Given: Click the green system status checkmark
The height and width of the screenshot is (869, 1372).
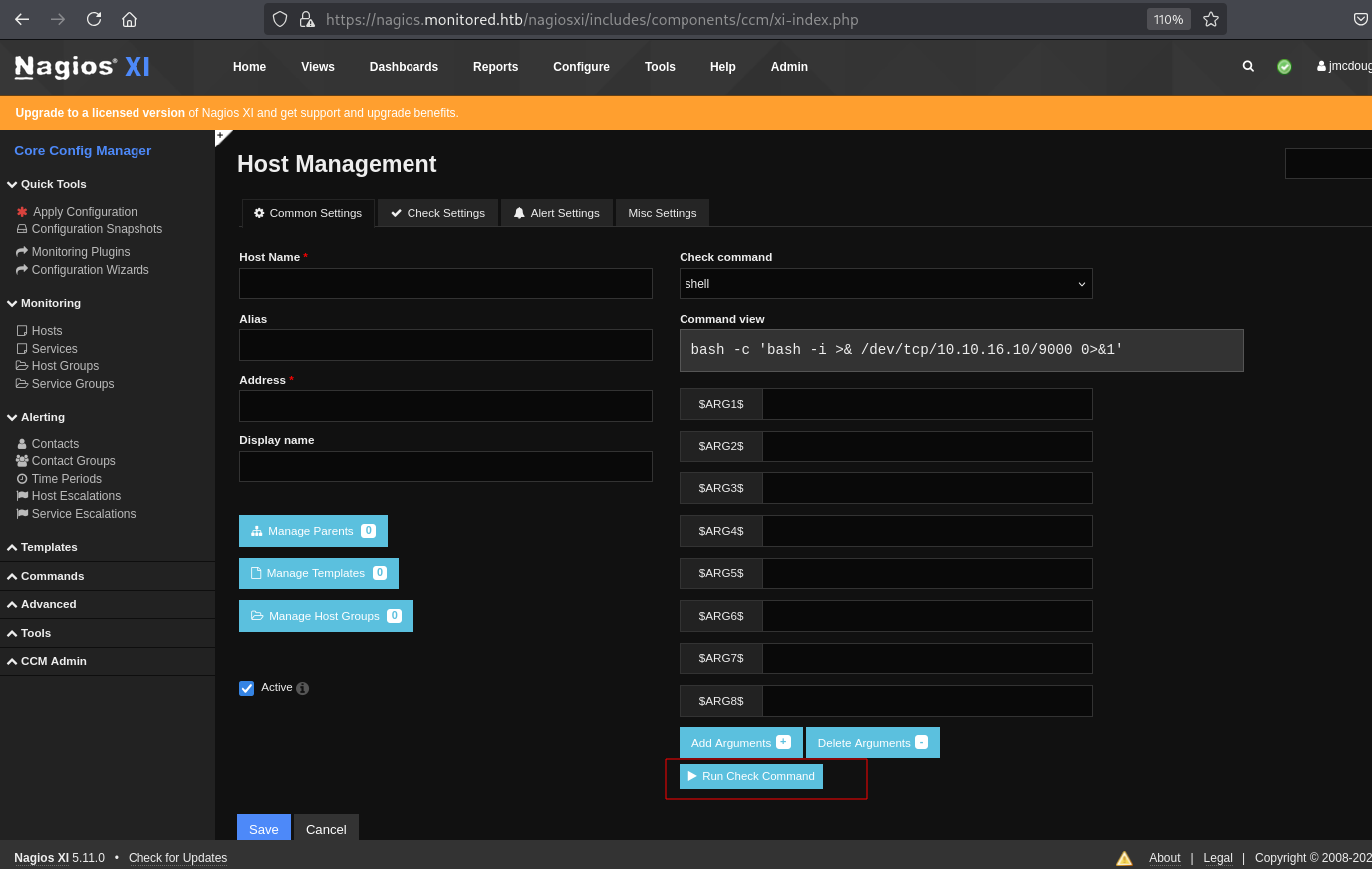Looking at the screenshot, I should tap(1284, 66).
